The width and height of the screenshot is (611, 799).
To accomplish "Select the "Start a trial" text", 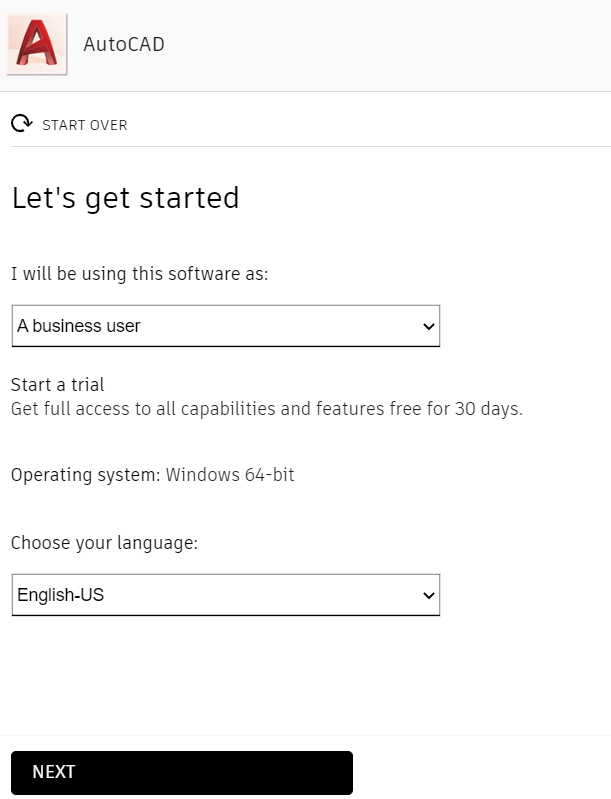I will click(x=57, y=385).
